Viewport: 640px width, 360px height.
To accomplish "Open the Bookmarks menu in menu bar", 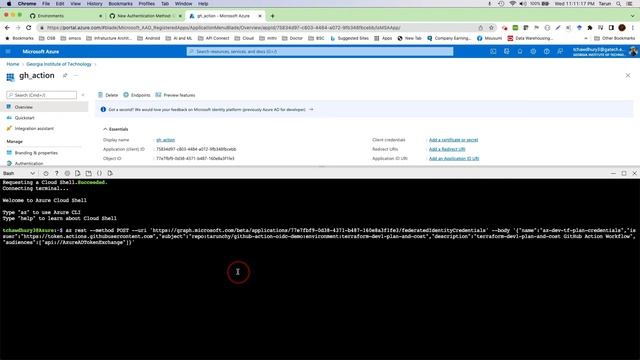I will coord(120,4).
